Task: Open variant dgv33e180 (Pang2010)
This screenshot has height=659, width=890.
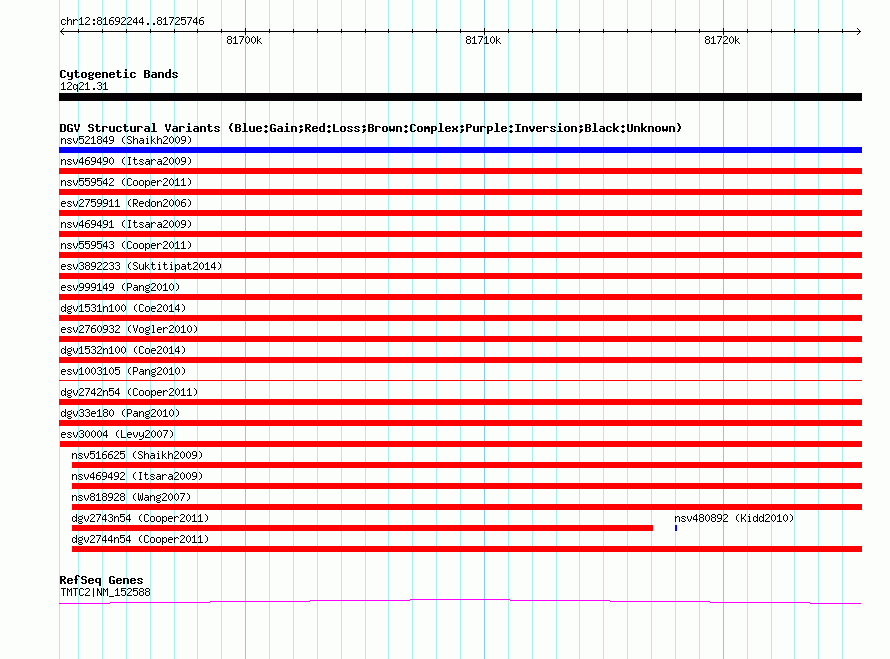Action: [120, 413]
